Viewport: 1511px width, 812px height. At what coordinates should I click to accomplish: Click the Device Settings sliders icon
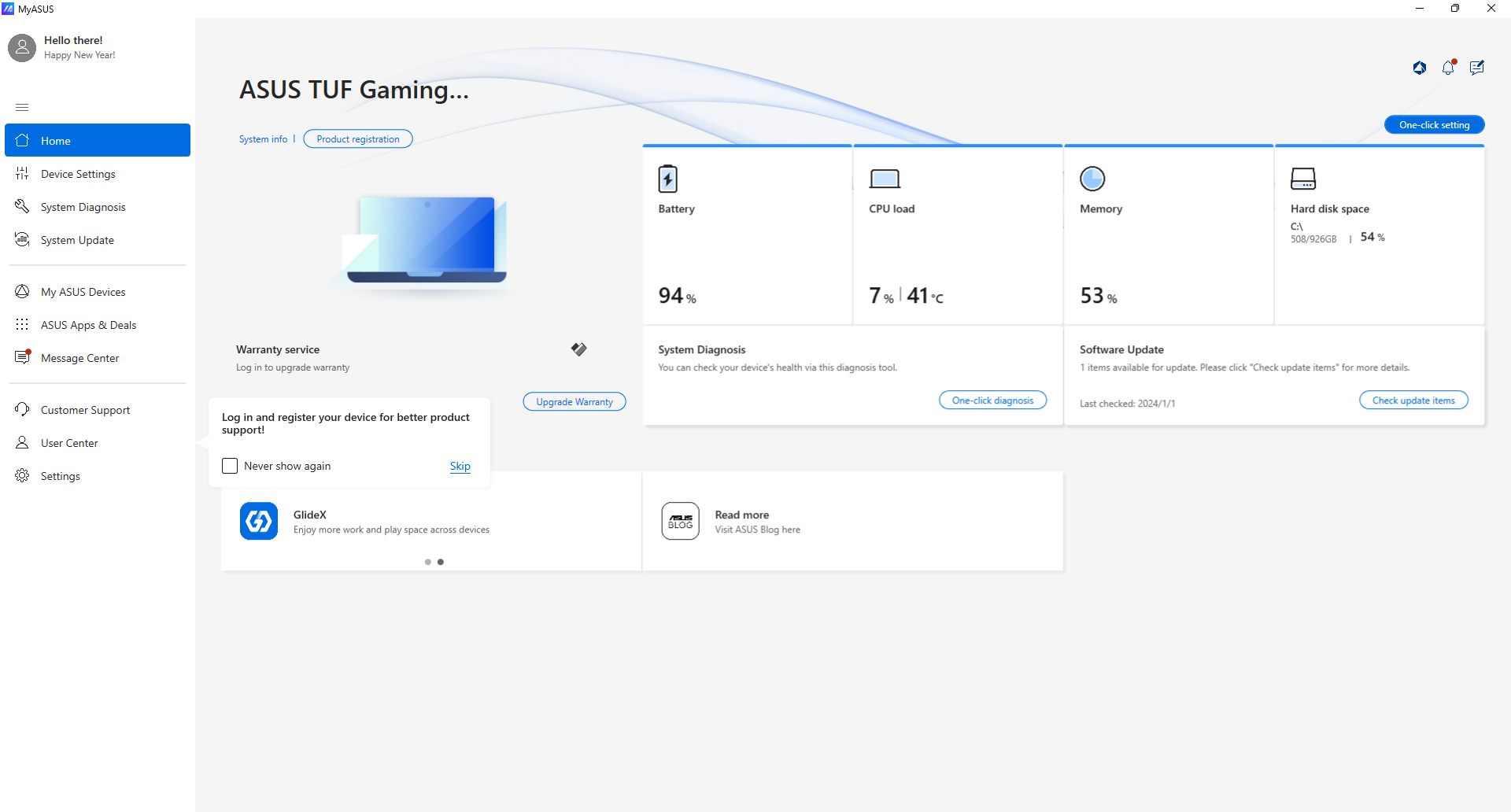point(22,173)
